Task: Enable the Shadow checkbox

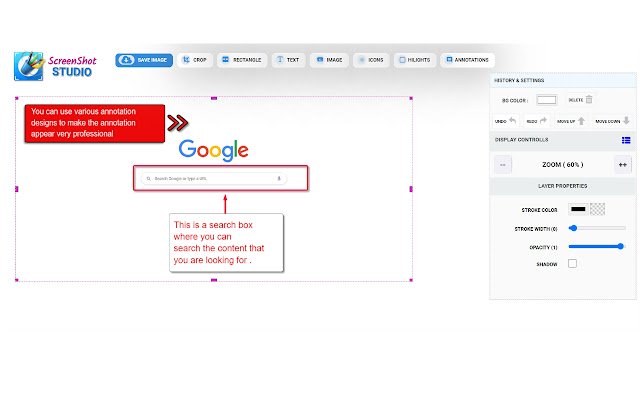Action: coord(572,264)
